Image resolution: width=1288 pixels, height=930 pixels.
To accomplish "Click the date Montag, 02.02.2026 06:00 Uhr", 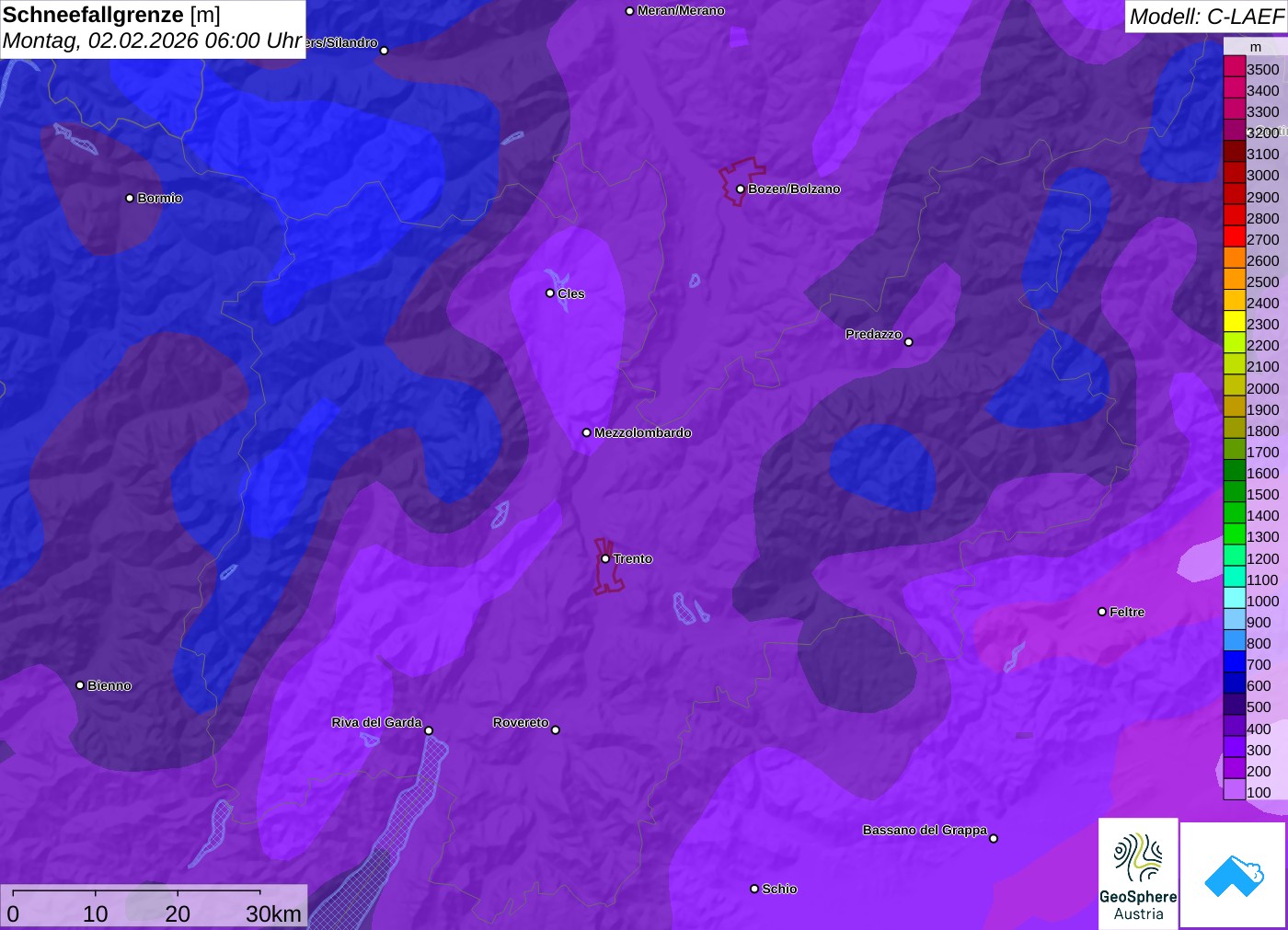I will pos(153,41).
